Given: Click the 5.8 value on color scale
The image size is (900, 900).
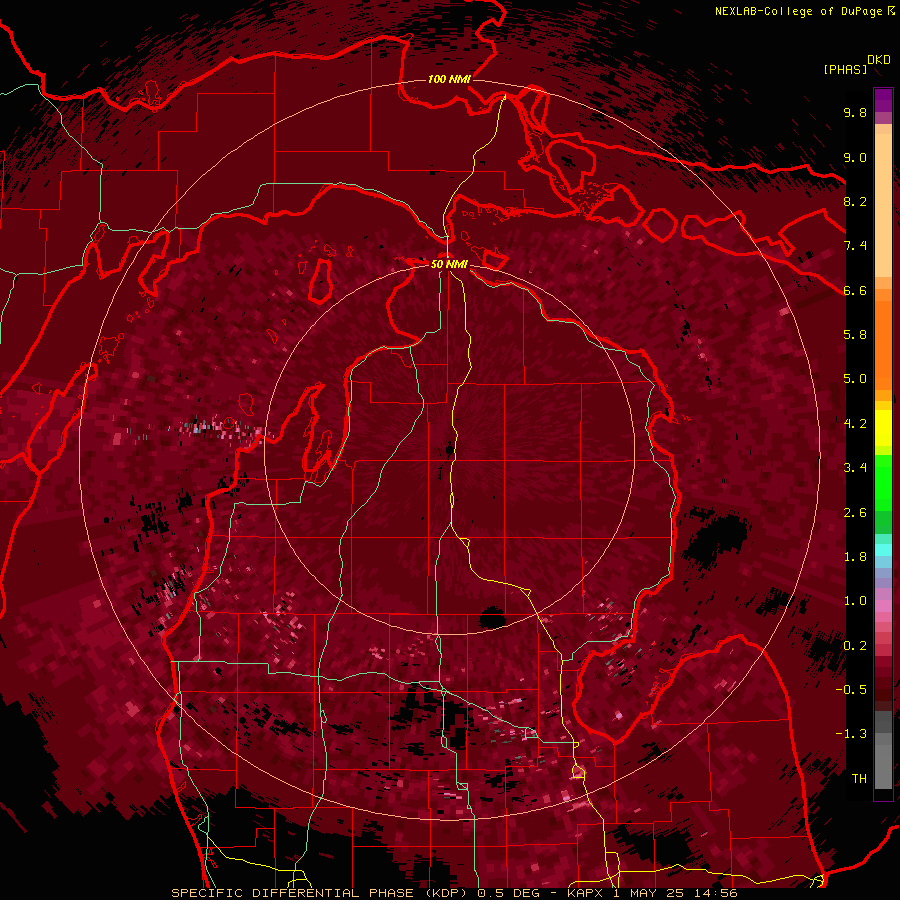Looking at the screenshot, I should tap(855, 335).
